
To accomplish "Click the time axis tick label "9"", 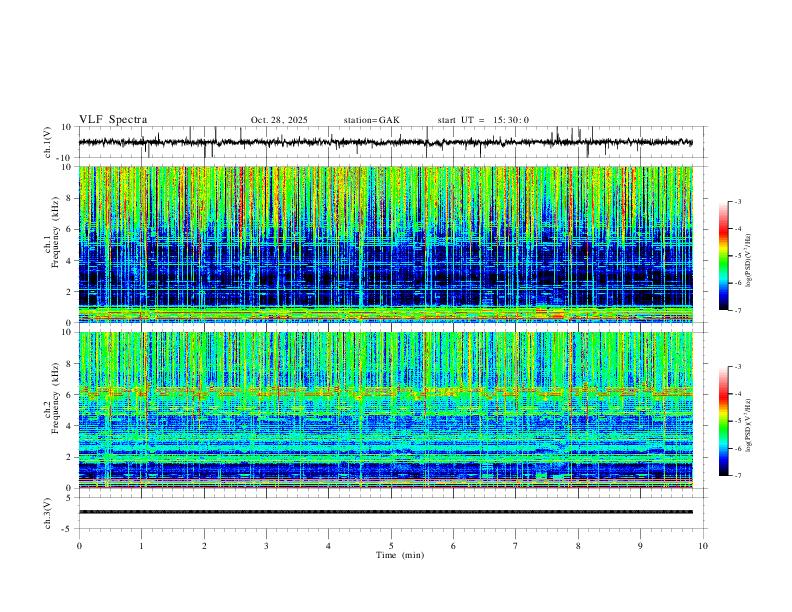I will tap(640, 546).
